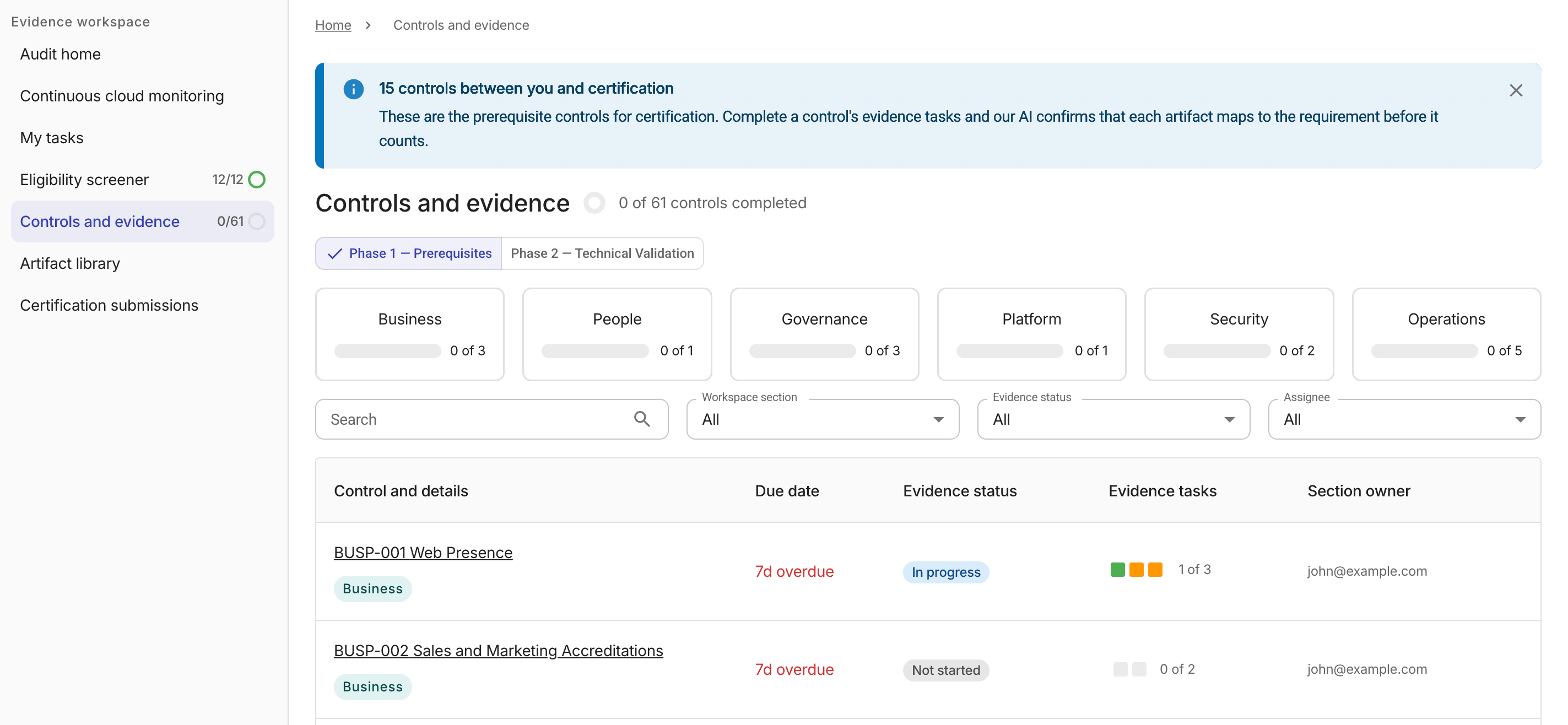The image size is (1568, 725).
Task: Select Phase 1 — Prerequisites tab
Action: click(408, 253)
